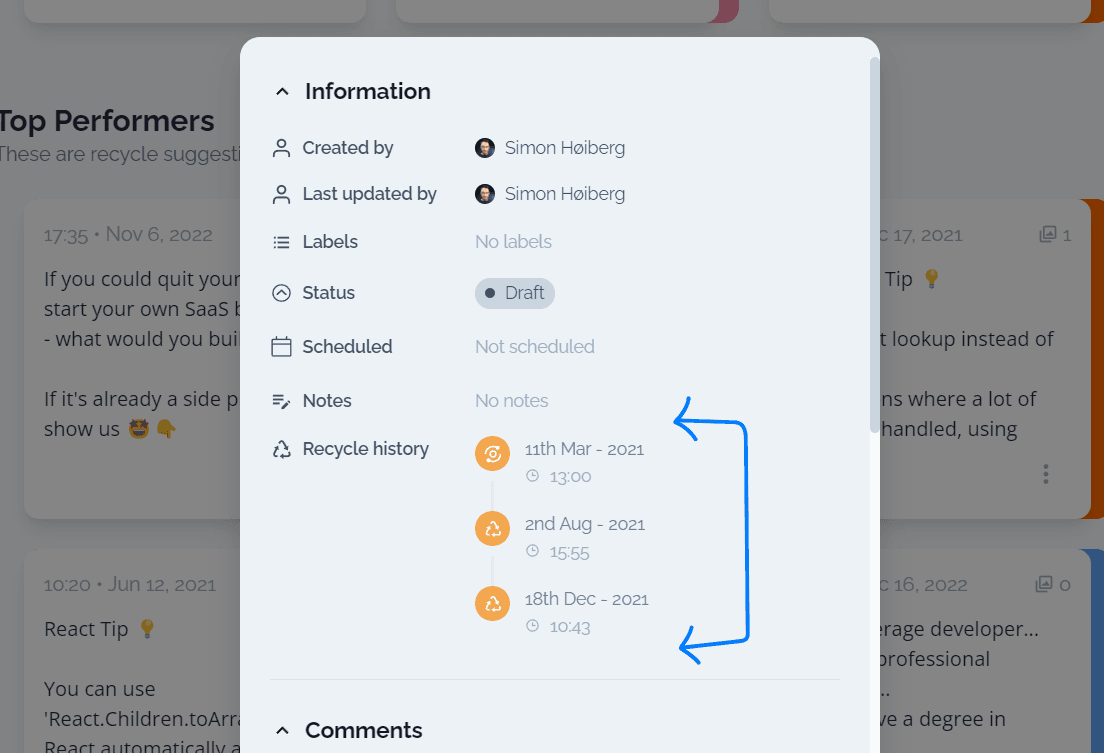Click the Notes pencil icon
This screenshot has width=1104, height=753.
(282, 401)
